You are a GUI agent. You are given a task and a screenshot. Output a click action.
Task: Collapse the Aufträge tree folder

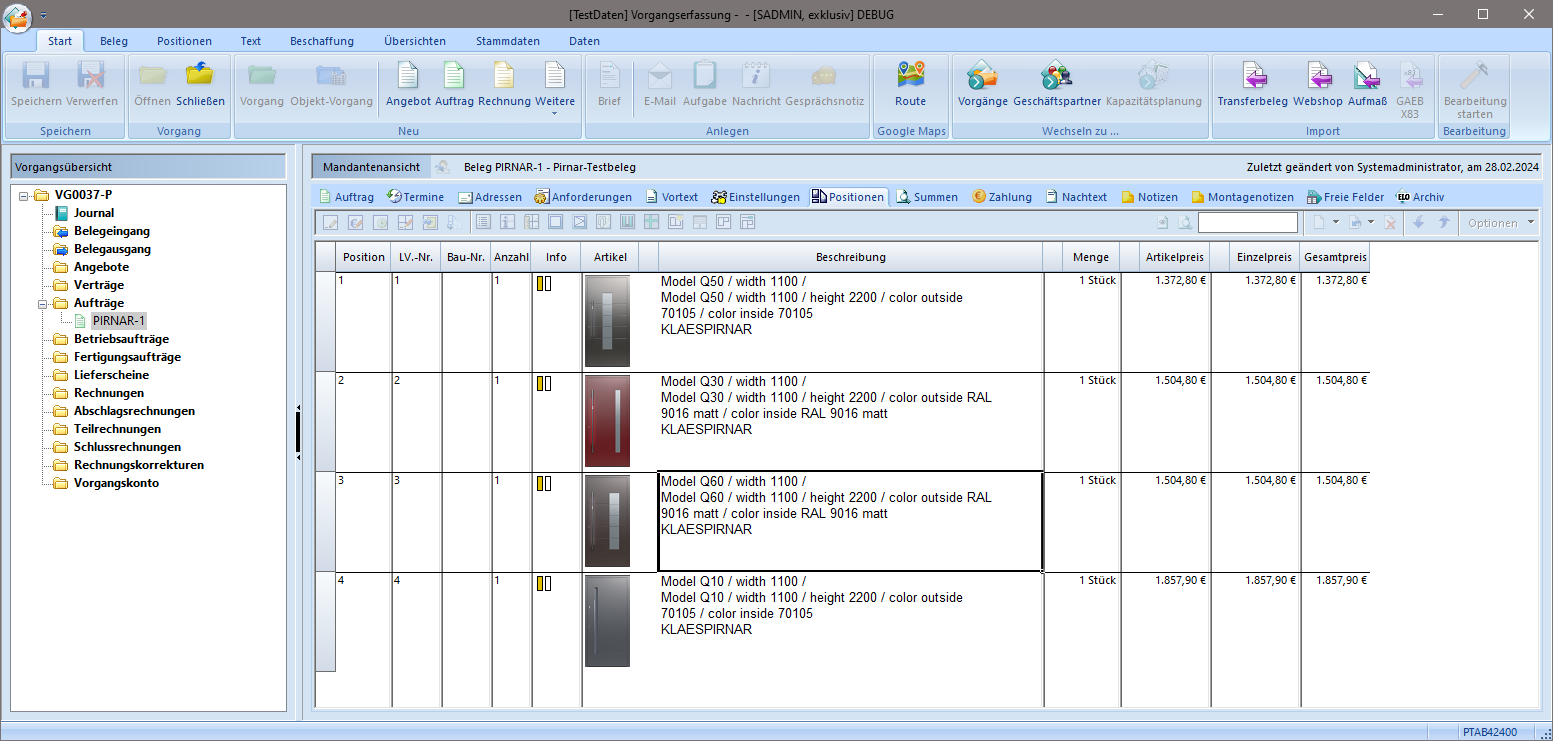43,303
